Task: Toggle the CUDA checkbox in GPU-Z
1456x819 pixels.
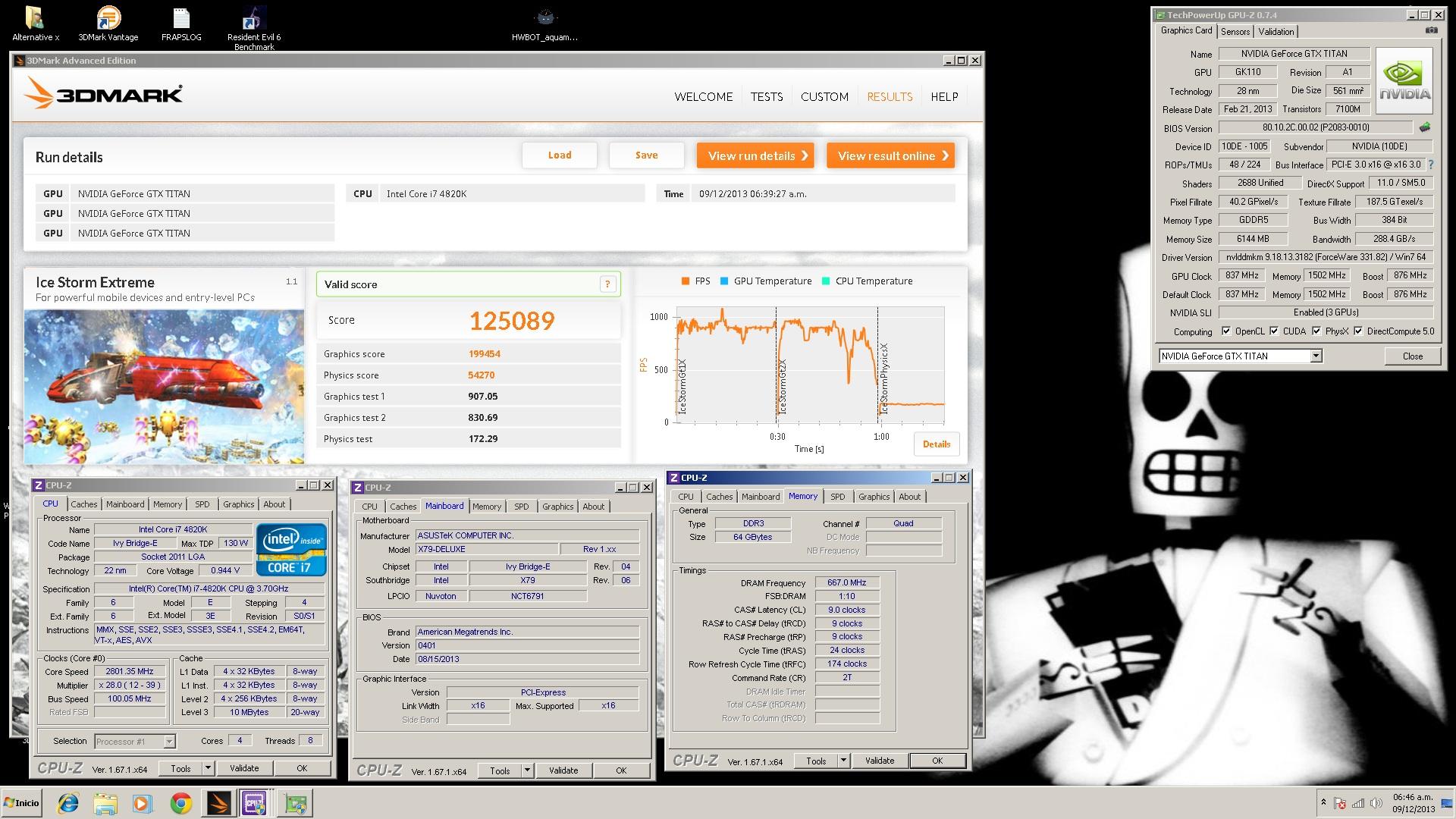Action: pyautogui.click(x=1274, y=331)
